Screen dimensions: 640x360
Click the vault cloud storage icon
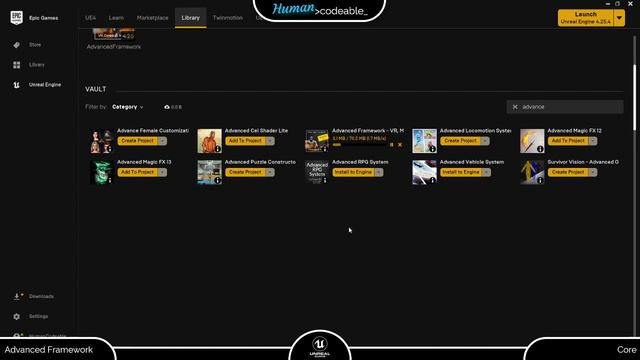(x=167, y=107)
